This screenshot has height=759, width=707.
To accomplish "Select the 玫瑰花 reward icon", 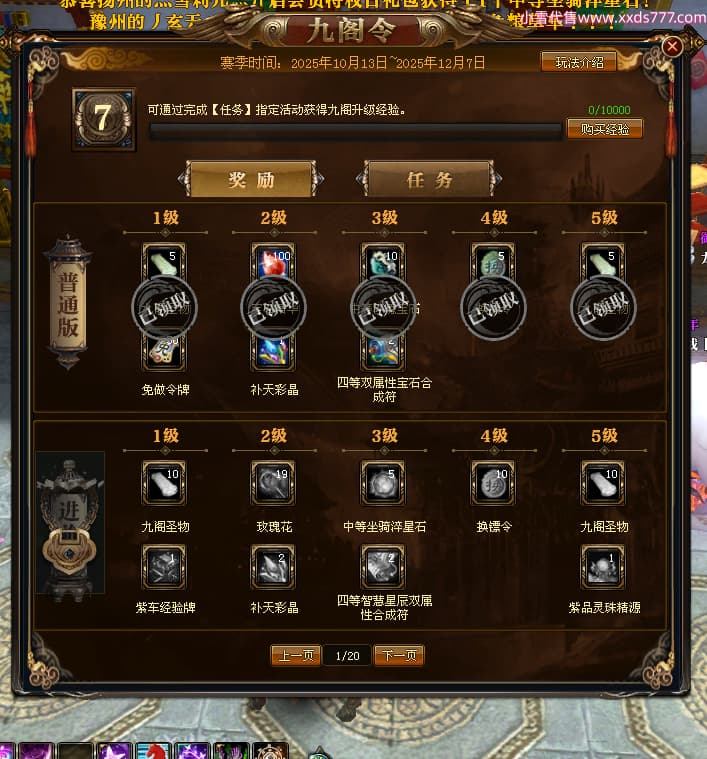I will pos(273,482).
